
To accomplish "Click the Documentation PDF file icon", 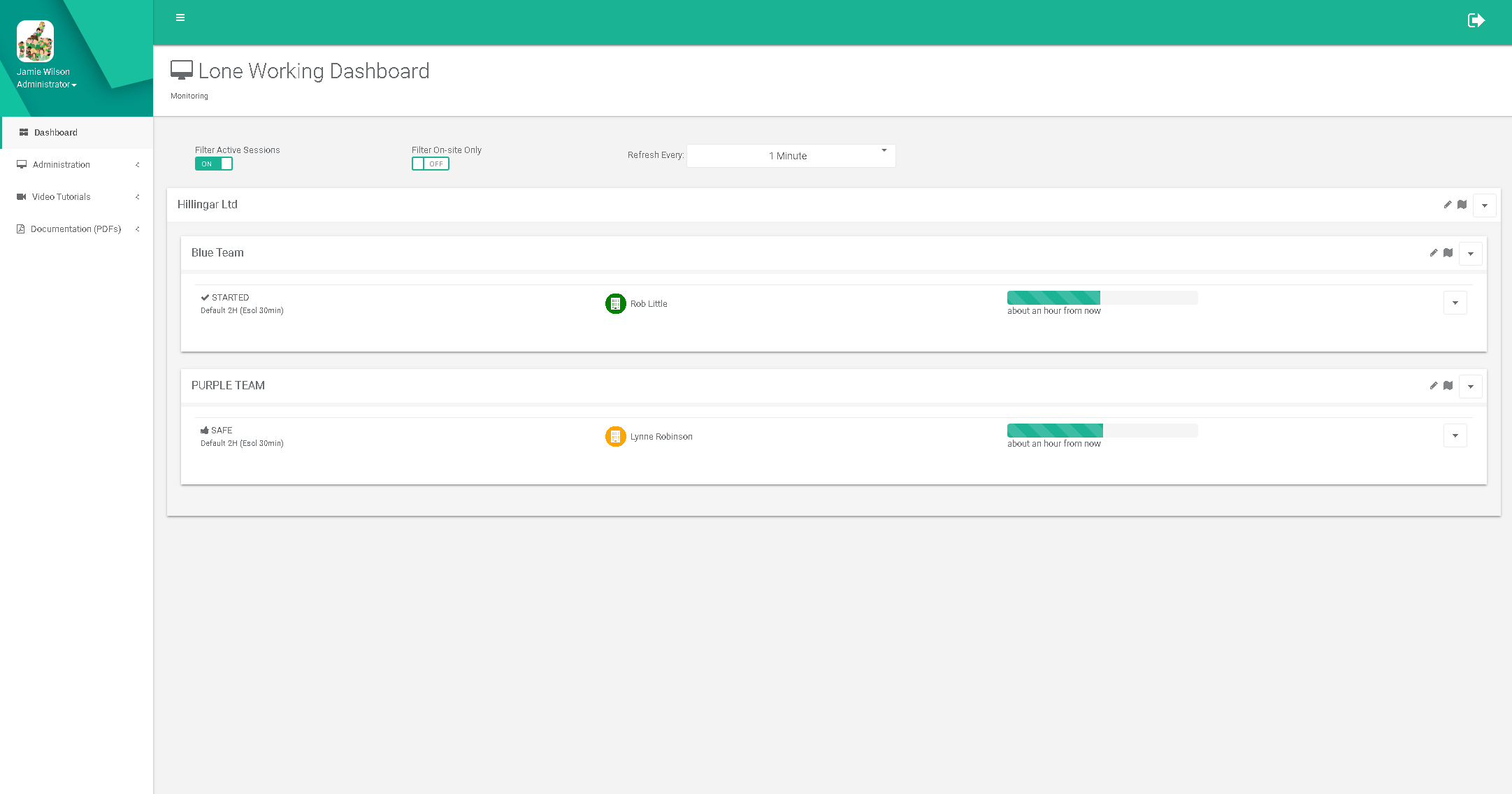I will (x=21, y=229).
